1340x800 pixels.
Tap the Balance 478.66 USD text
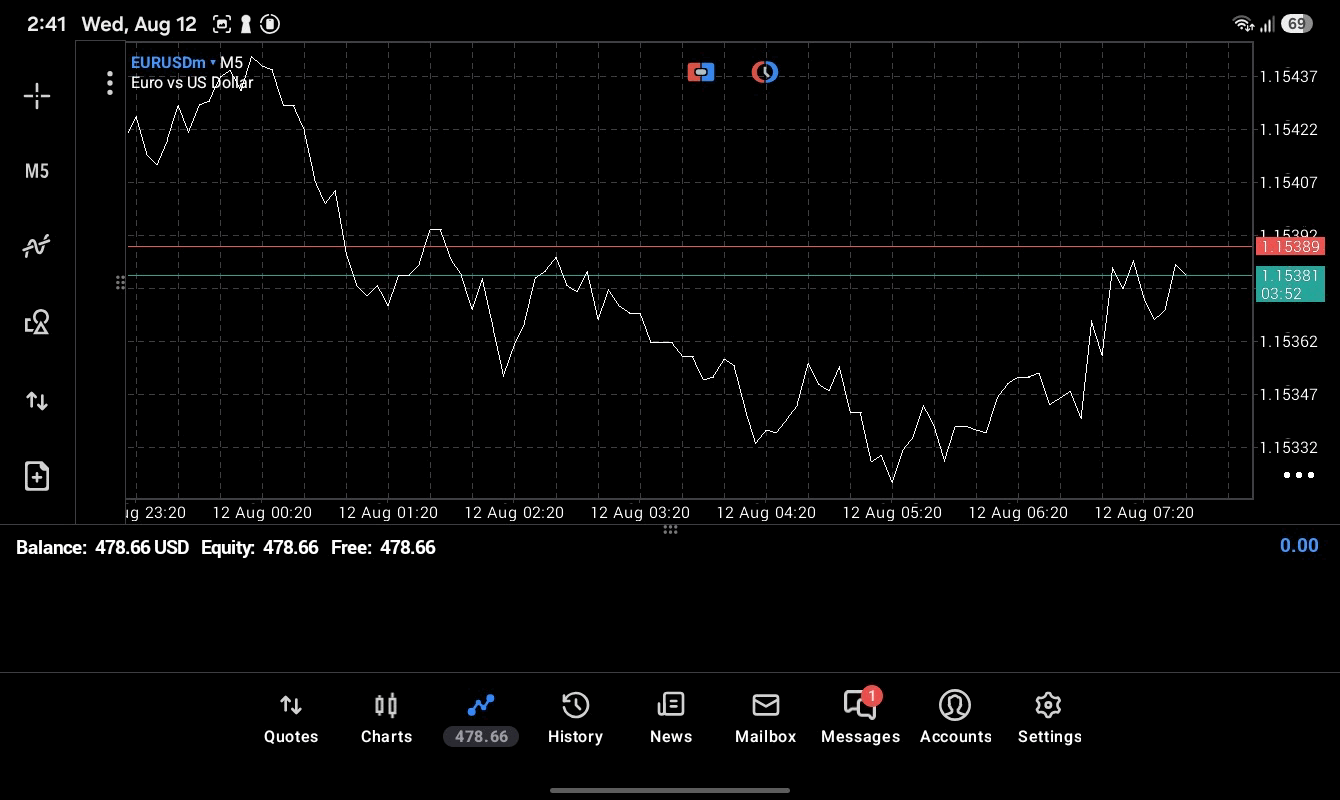102,547
